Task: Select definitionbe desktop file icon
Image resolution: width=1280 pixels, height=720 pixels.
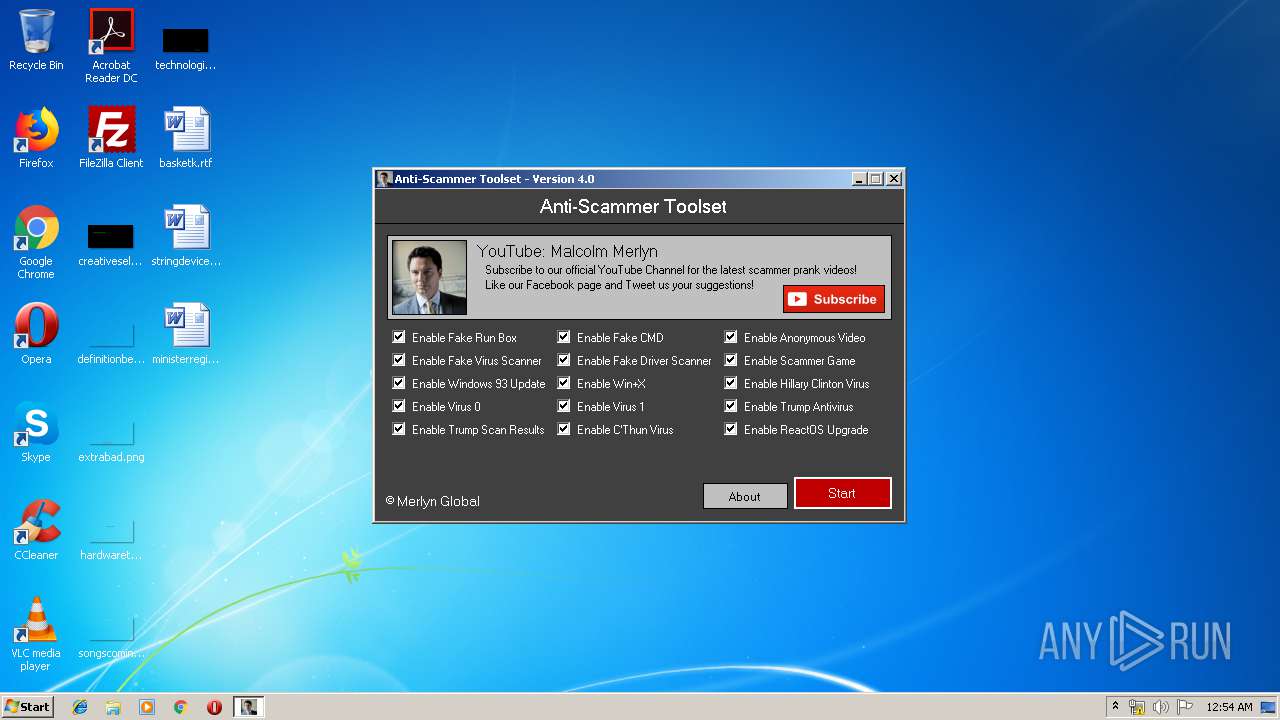Action: click(111, 342)
